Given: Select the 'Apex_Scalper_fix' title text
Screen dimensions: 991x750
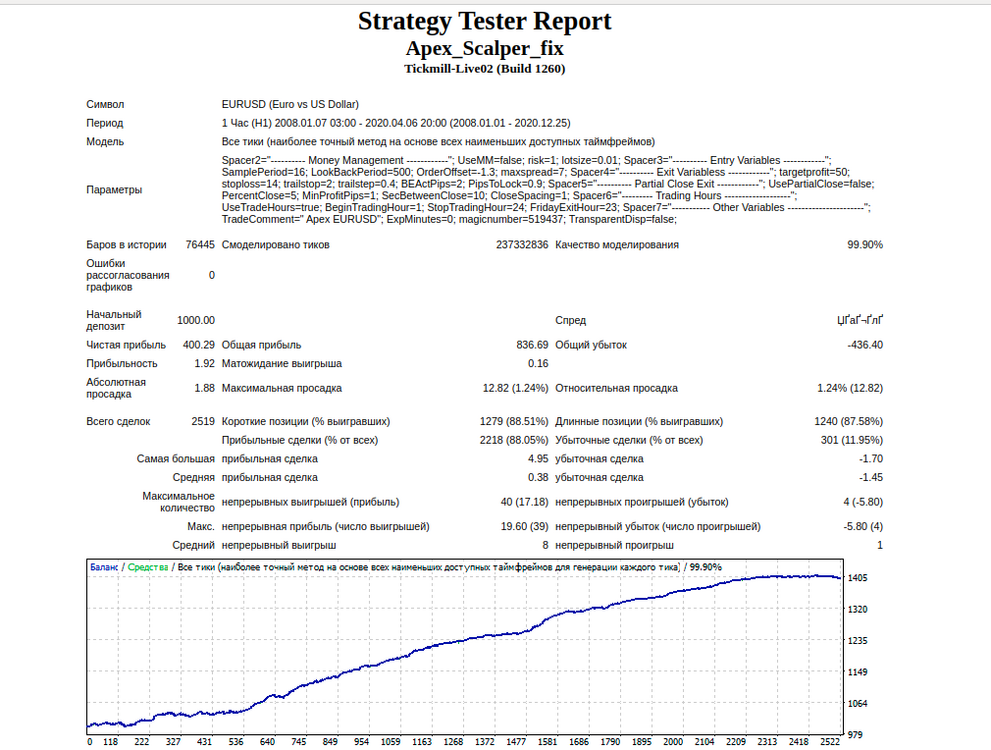Looking at the screenshot, I should tap(485, 48).
